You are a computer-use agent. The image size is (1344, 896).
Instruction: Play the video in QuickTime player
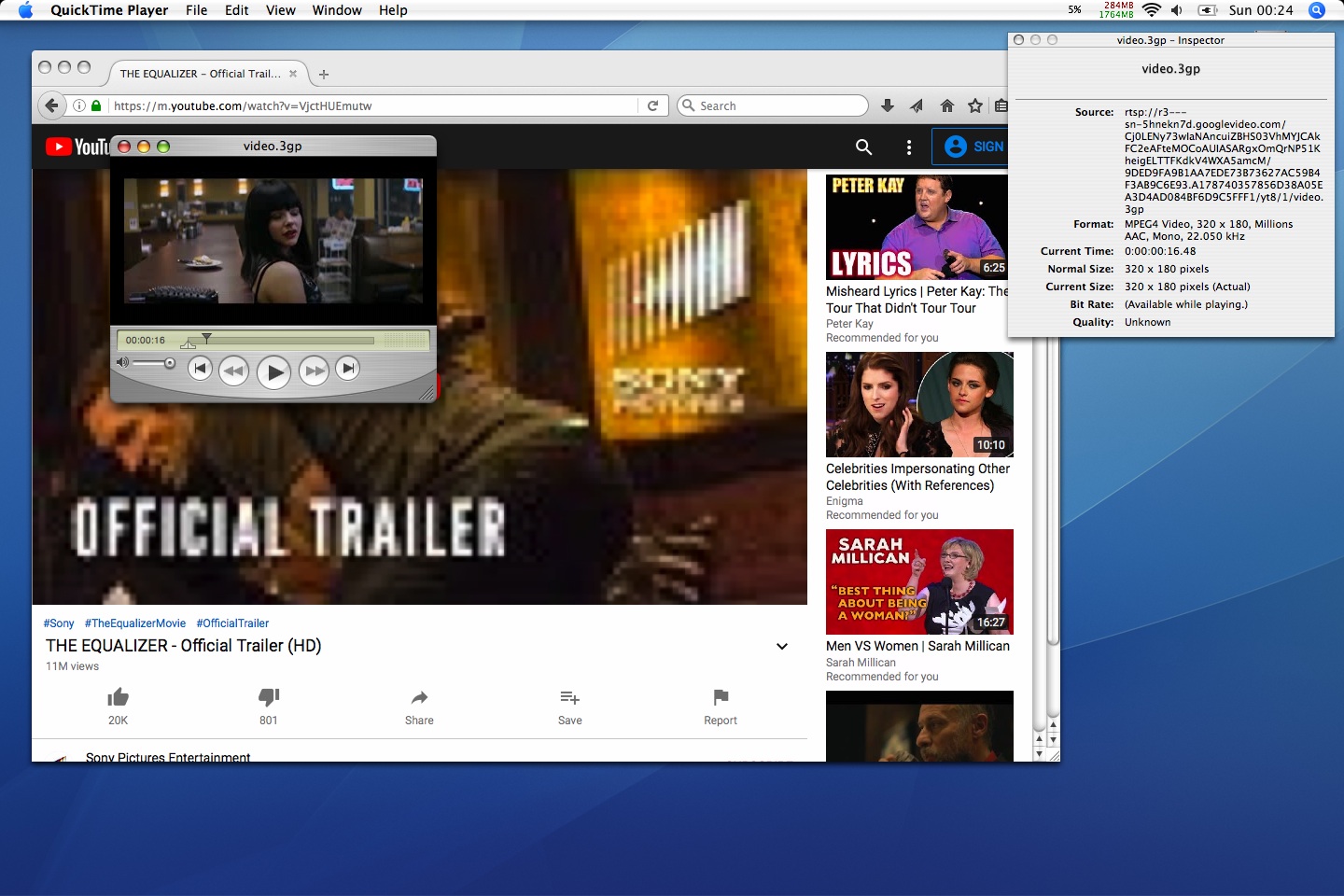point(273,372)
